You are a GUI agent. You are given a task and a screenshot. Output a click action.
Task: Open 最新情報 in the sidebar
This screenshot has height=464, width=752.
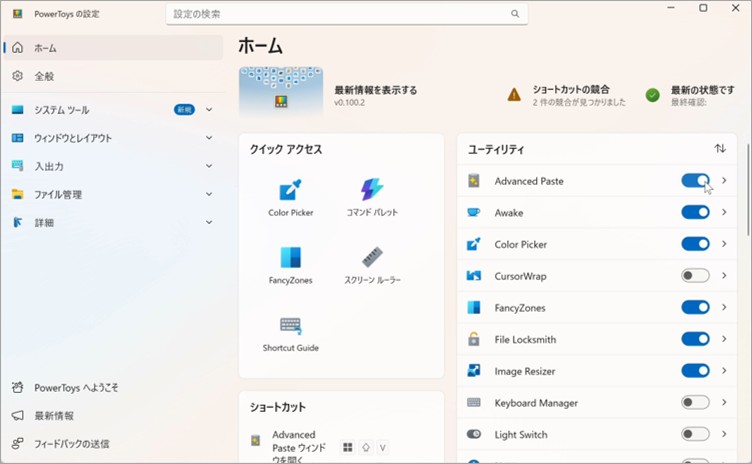(113, 416)
